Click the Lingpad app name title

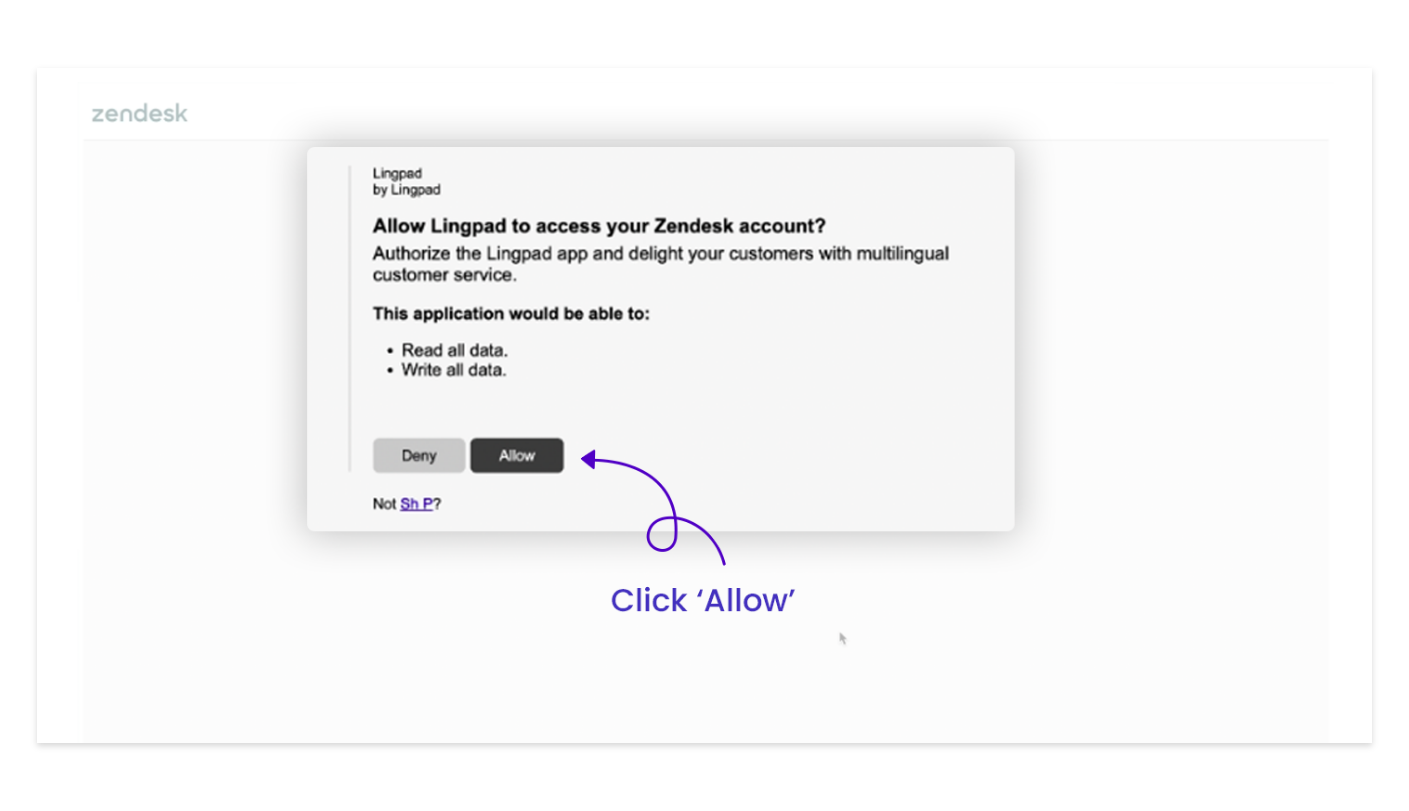pos(397,173)
